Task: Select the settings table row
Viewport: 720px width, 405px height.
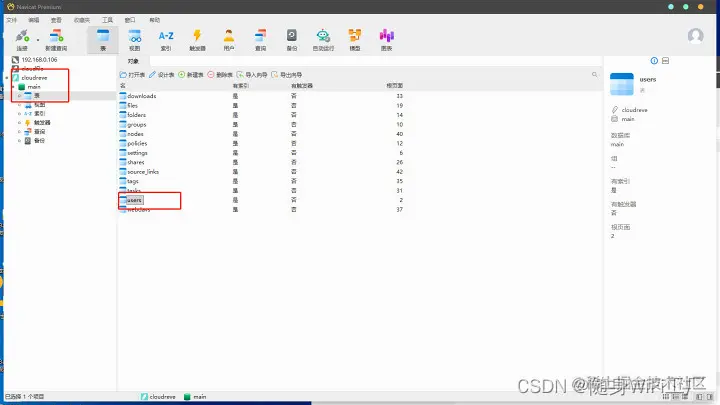Action: click(261, 153)
